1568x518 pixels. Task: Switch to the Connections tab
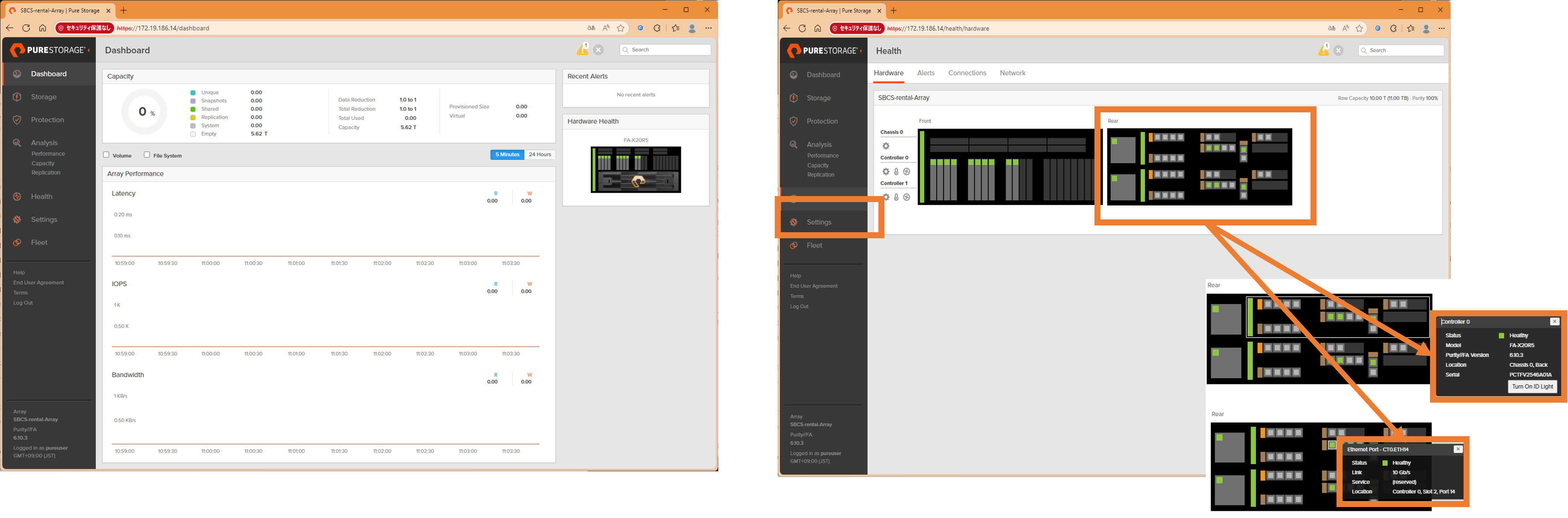click(967, 73)
